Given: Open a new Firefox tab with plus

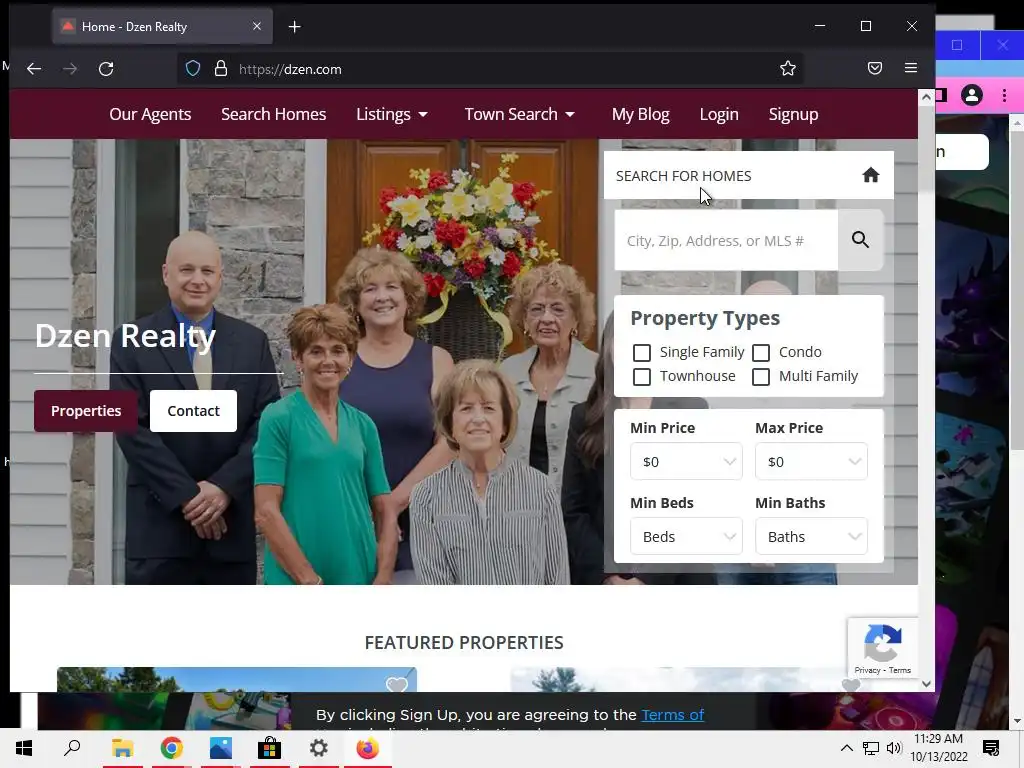Looking at the screenshot, I should tap(295, 27).
